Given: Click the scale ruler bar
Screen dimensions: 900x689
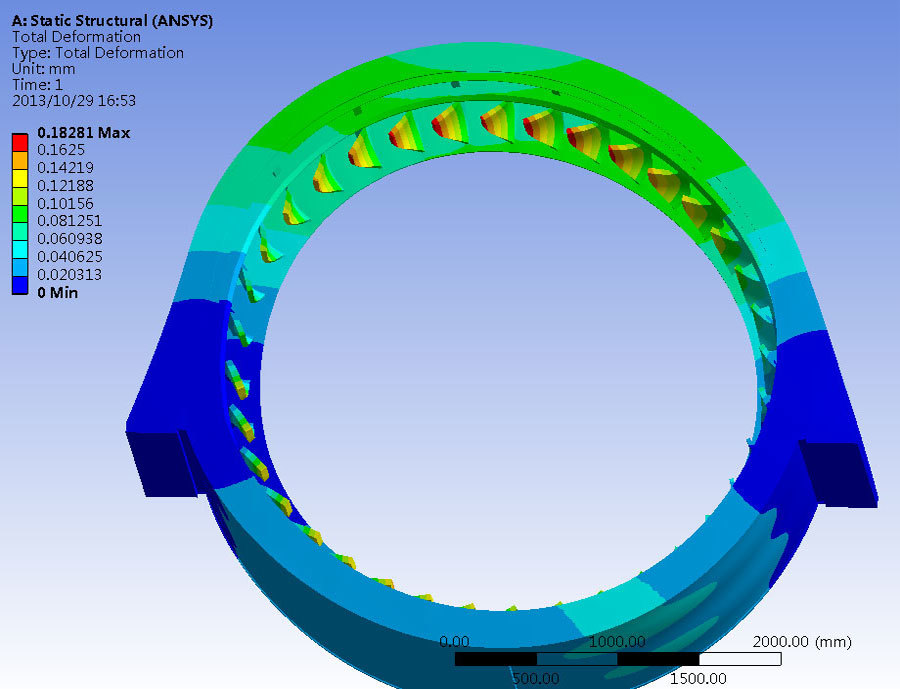Looking at the screenshot, I should pos(618,659).
